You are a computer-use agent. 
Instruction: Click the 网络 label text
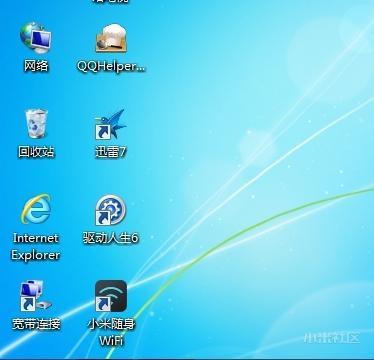tap(36, 66)
